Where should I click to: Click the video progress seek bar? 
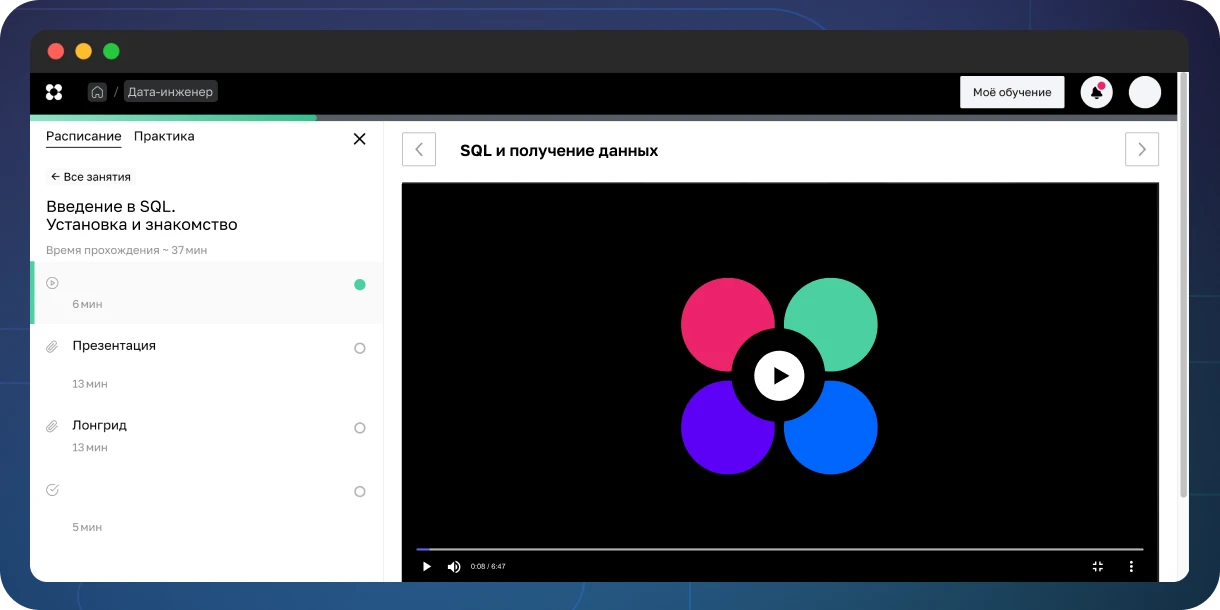[x=780, y=549]
